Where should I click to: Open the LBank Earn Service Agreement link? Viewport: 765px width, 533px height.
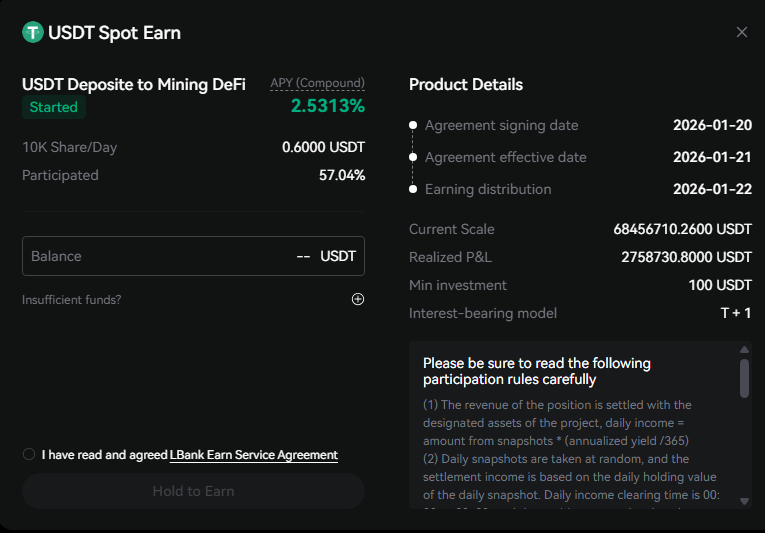(x=254, y=455)
